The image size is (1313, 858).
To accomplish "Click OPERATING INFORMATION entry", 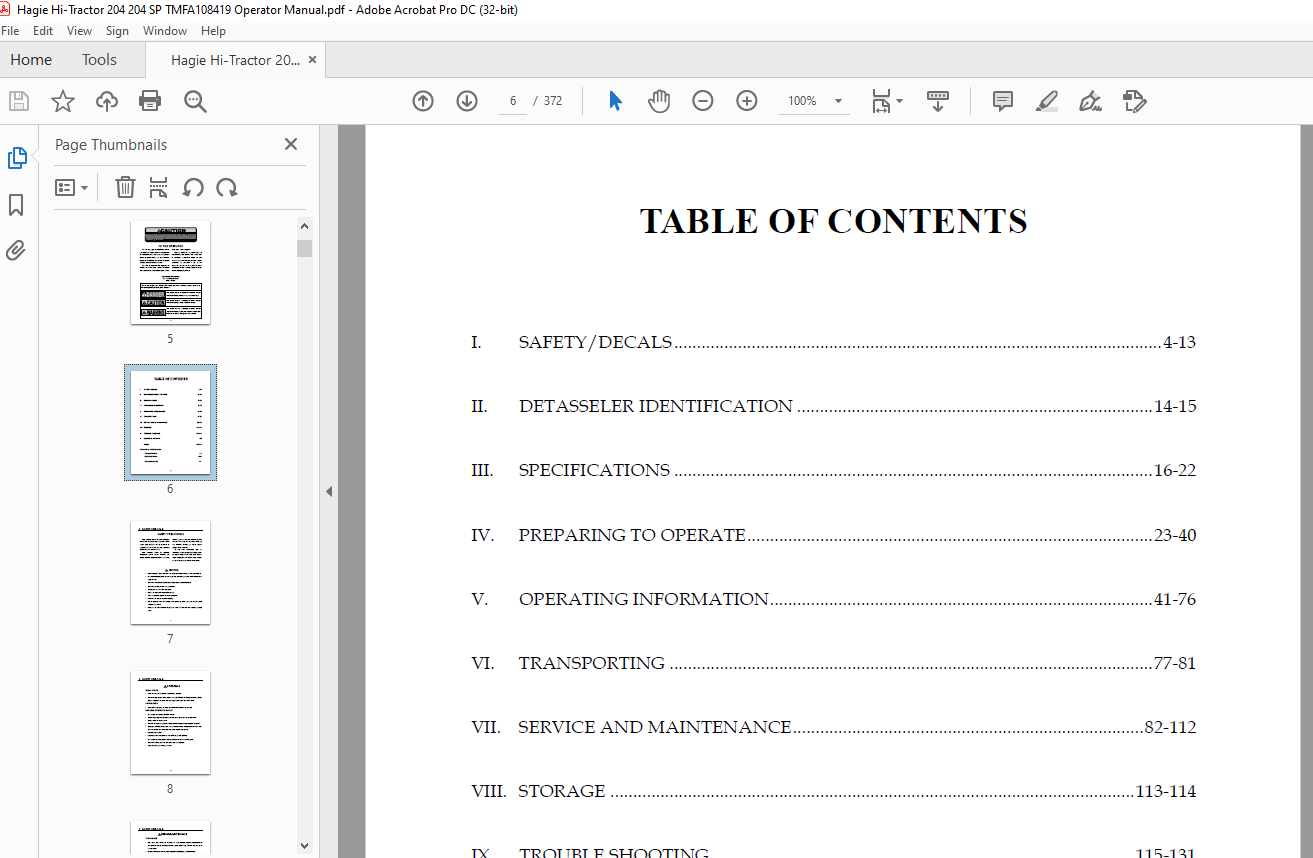I will pyautogui.click(x=833, y=599).
